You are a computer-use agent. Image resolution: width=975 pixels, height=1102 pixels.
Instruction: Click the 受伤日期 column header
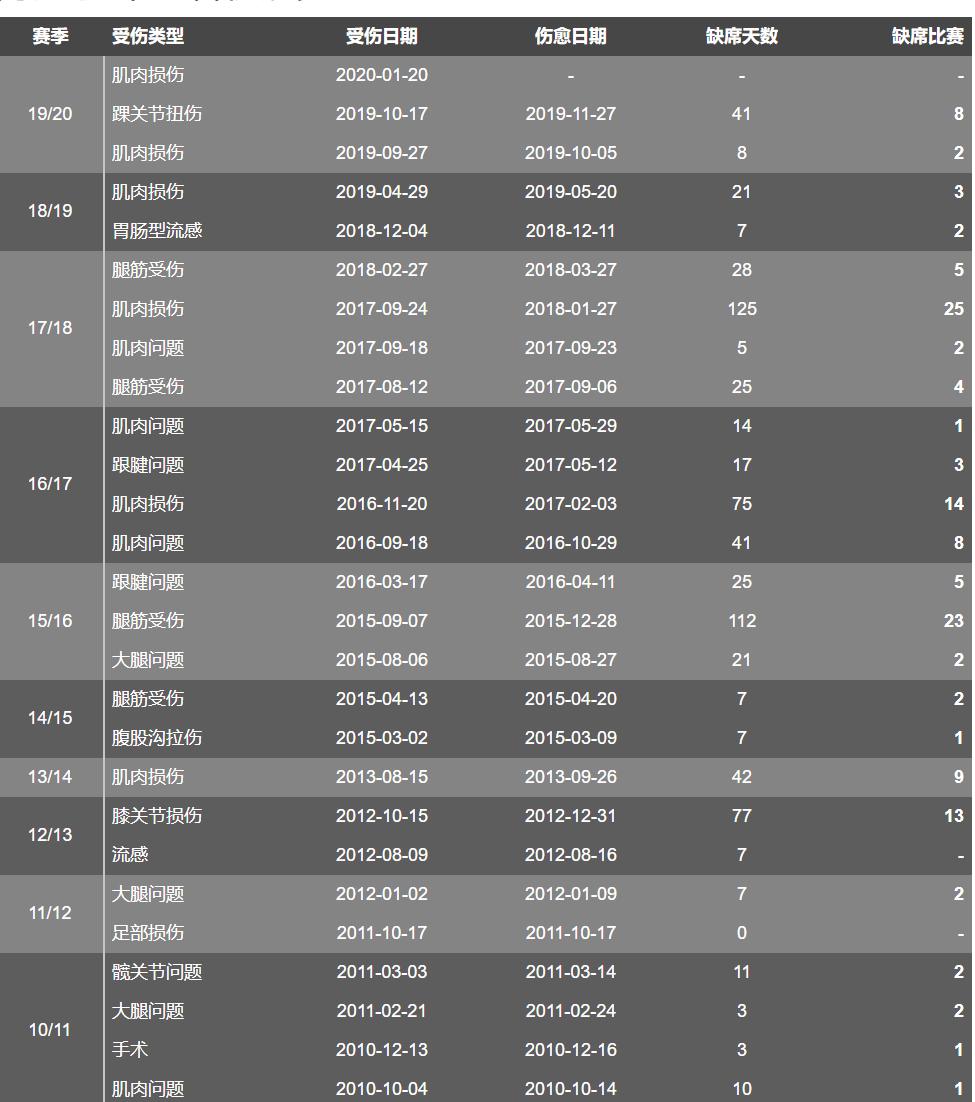tap(381, 36)
